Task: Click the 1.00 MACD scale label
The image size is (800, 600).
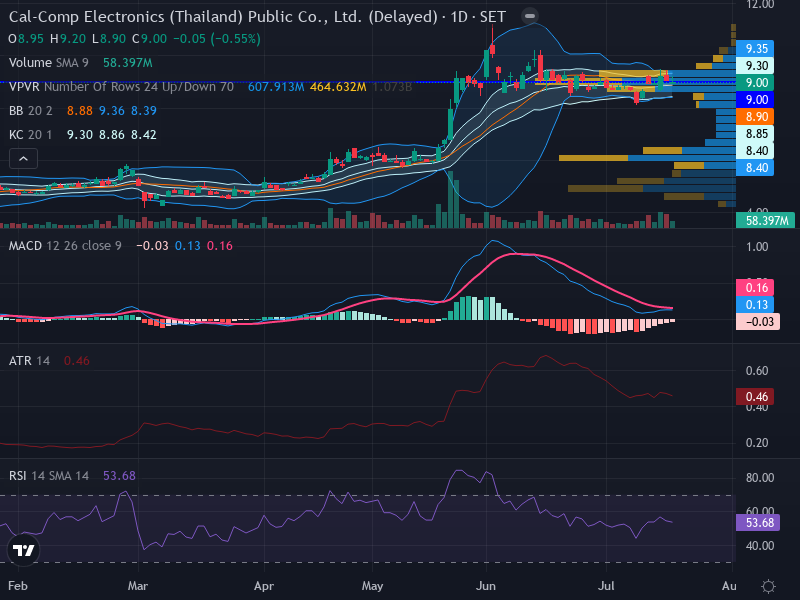Action: point(757,247)
